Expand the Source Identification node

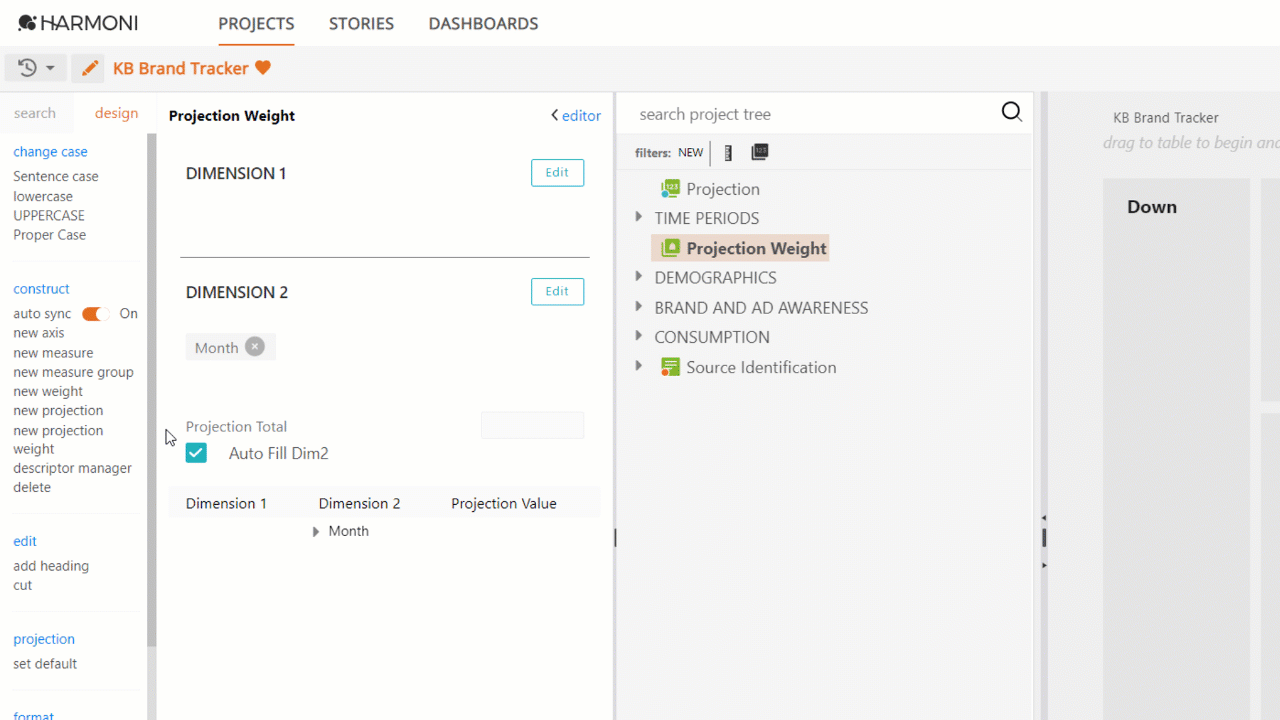tap(639, 366)
